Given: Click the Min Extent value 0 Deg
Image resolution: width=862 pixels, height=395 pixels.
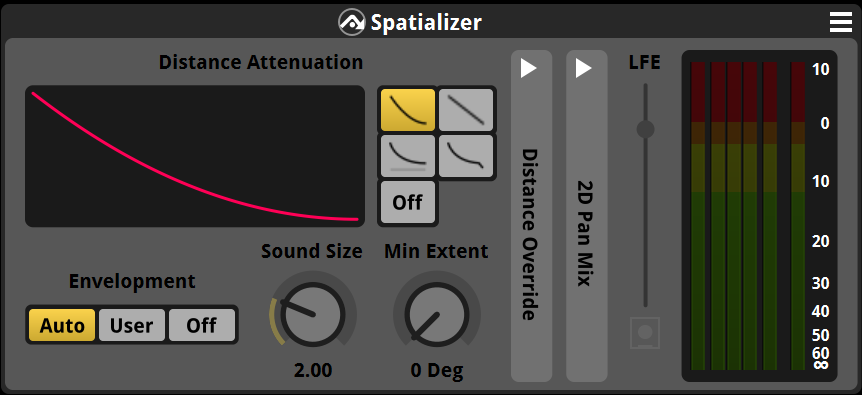Looking at the screenshot, I should [x=437, y=370].
